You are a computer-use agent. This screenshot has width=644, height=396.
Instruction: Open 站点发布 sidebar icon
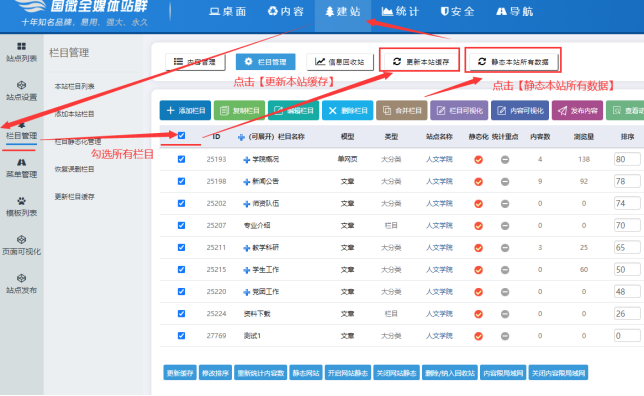click(21, 278)
